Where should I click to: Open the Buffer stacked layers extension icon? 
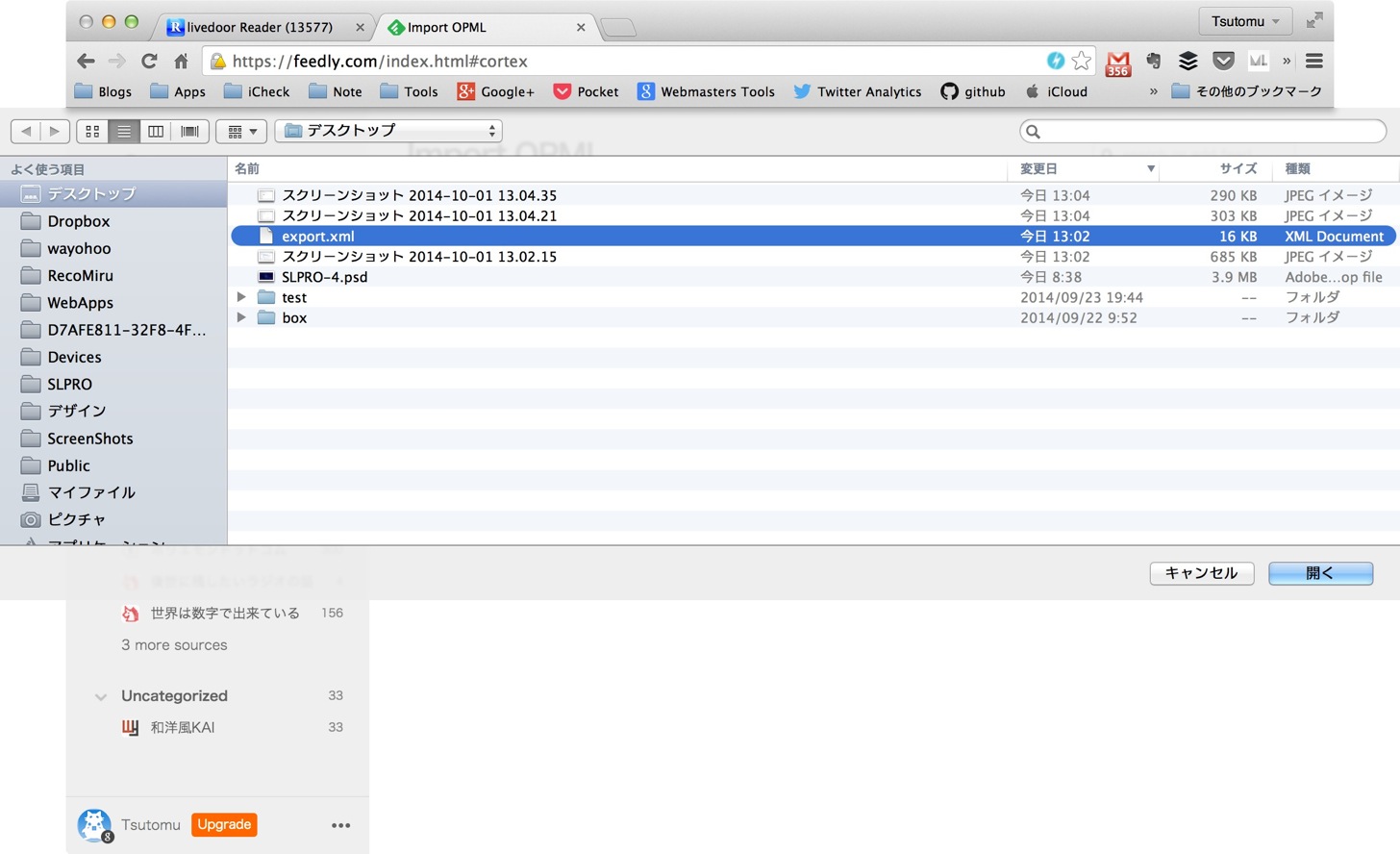click(1188, 61)
